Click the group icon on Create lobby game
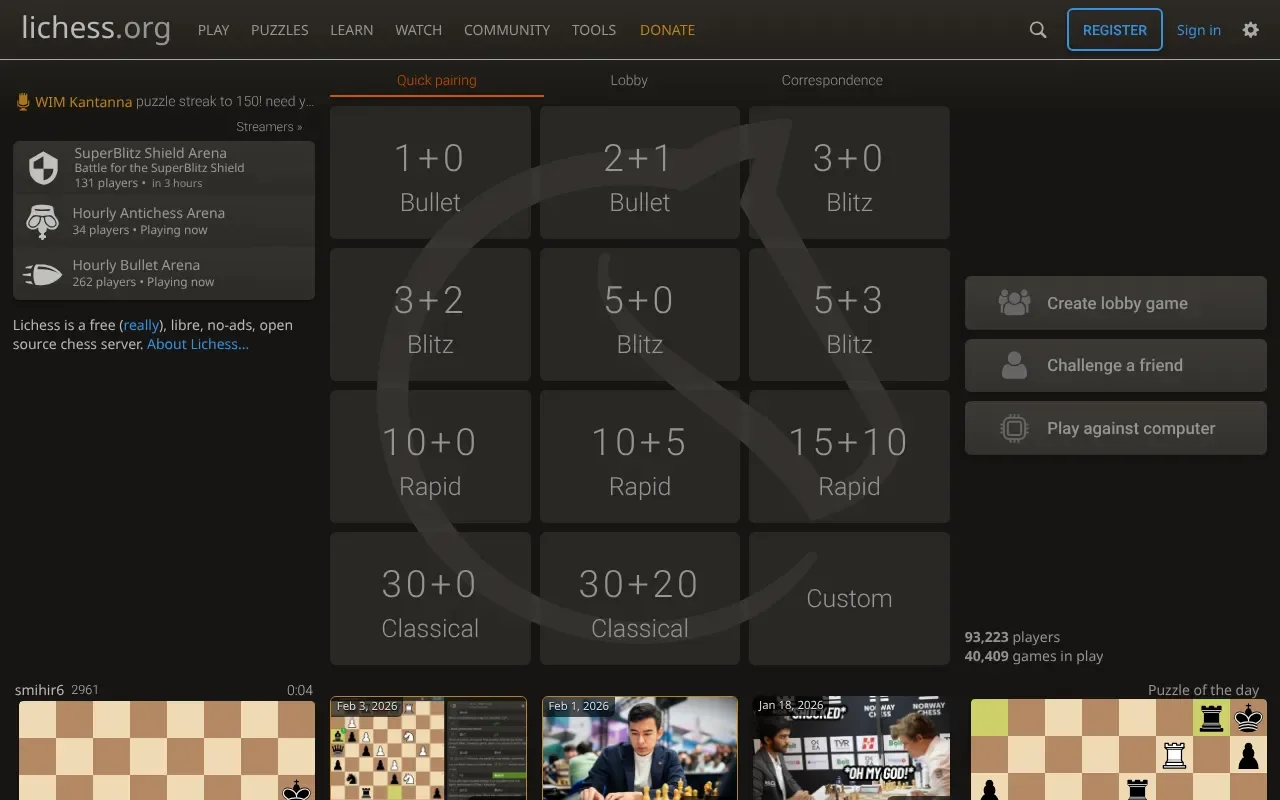The image size is (1280, 800). [x=1013, y=303]
